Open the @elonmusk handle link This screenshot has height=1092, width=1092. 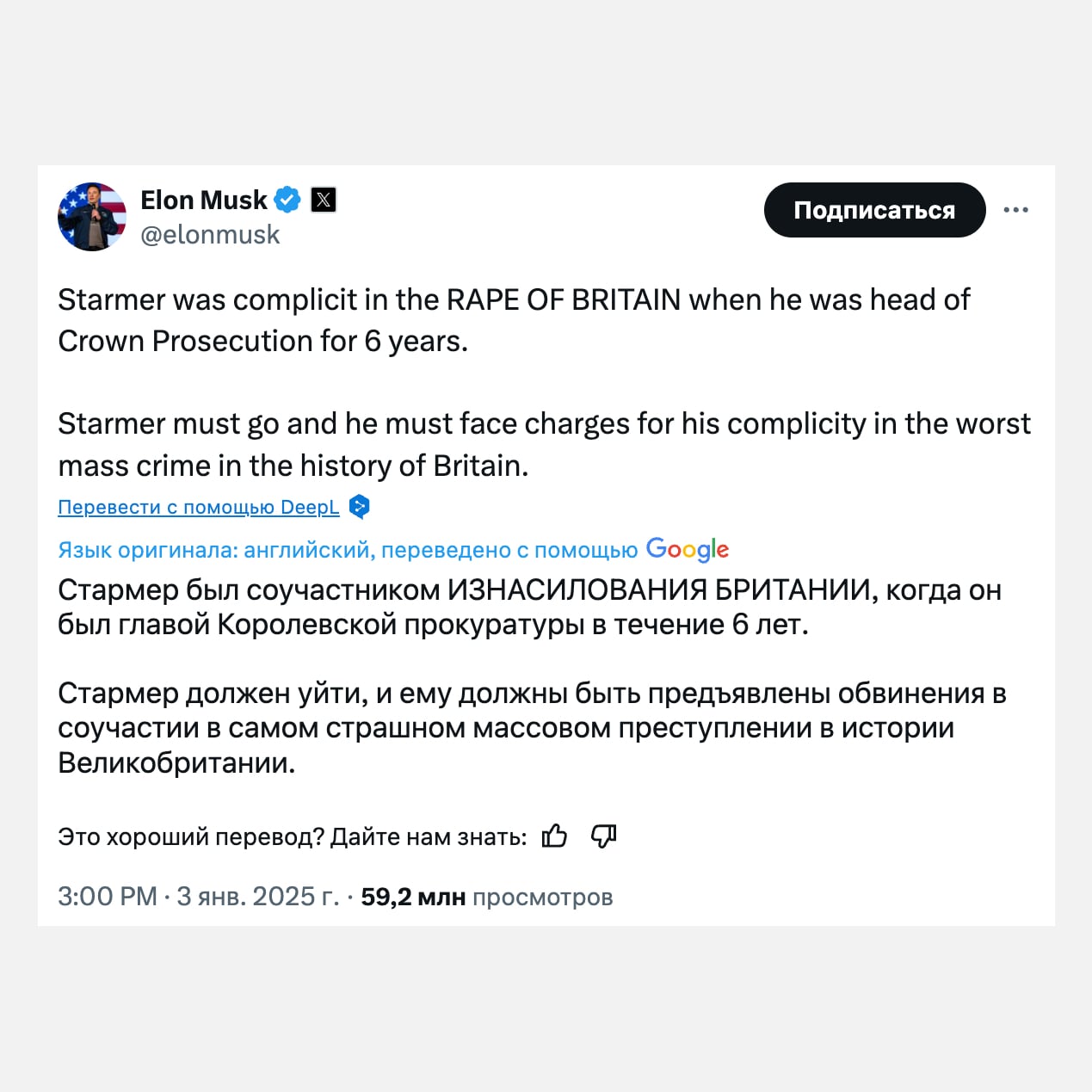pos(210,235)
